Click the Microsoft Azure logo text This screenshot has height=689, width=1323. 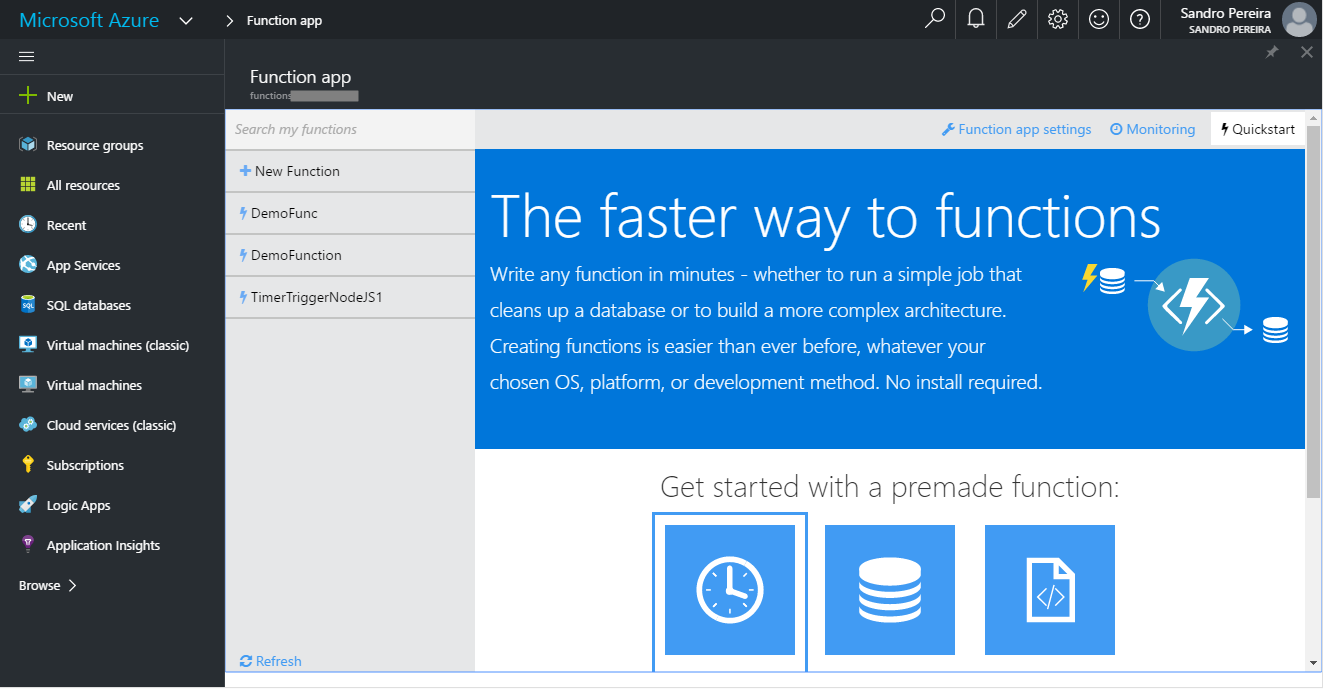pos(89,20)
